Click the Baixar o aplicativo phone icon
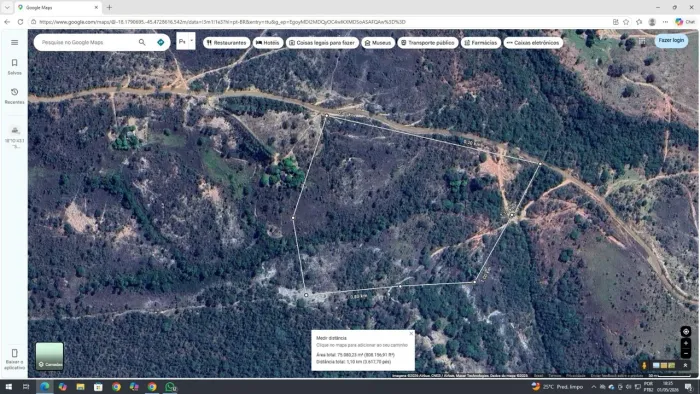 click(14, 353)
